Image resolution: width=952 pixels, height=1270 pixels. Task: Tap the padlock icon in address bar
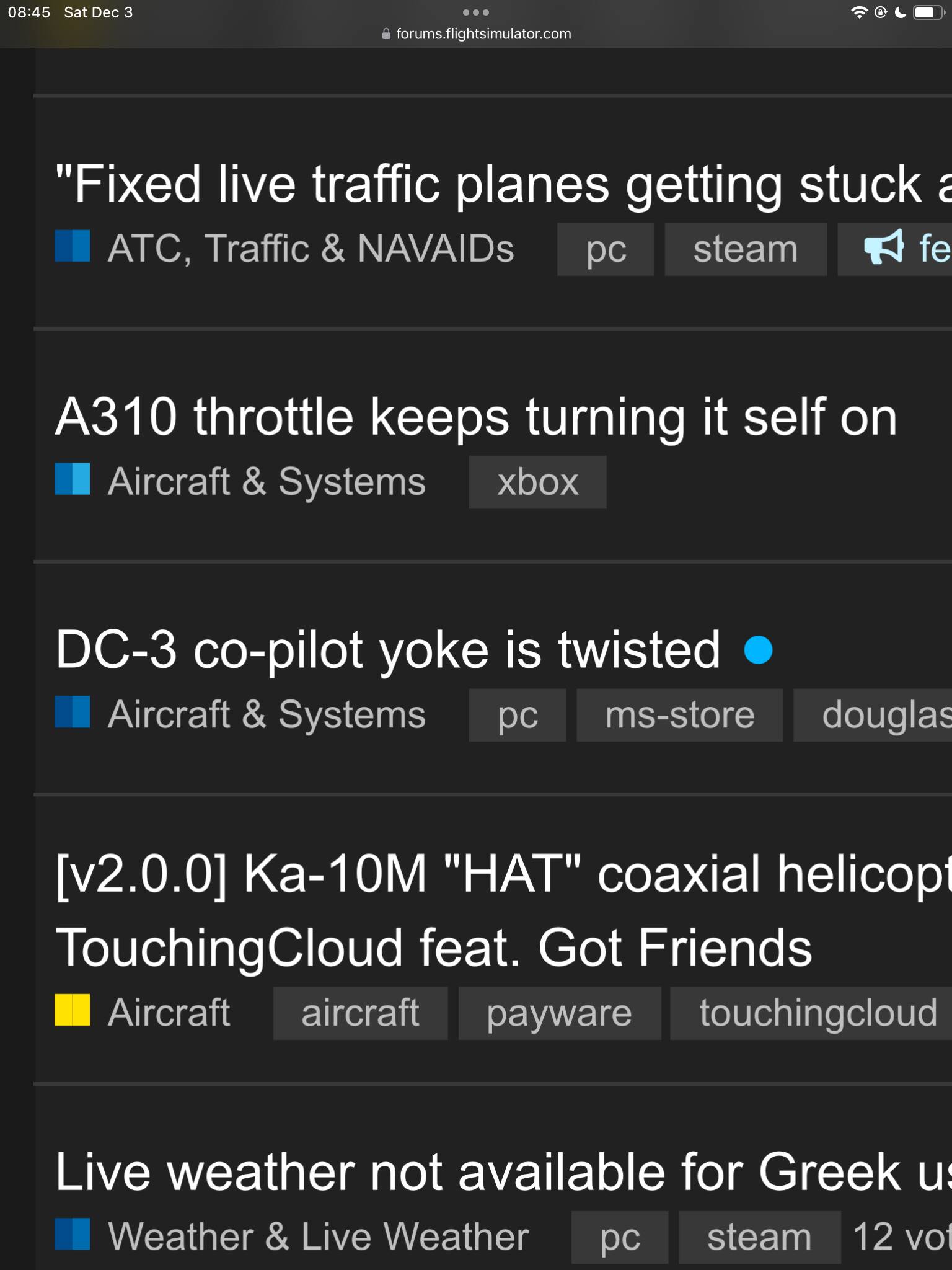[x=386, y=34]
